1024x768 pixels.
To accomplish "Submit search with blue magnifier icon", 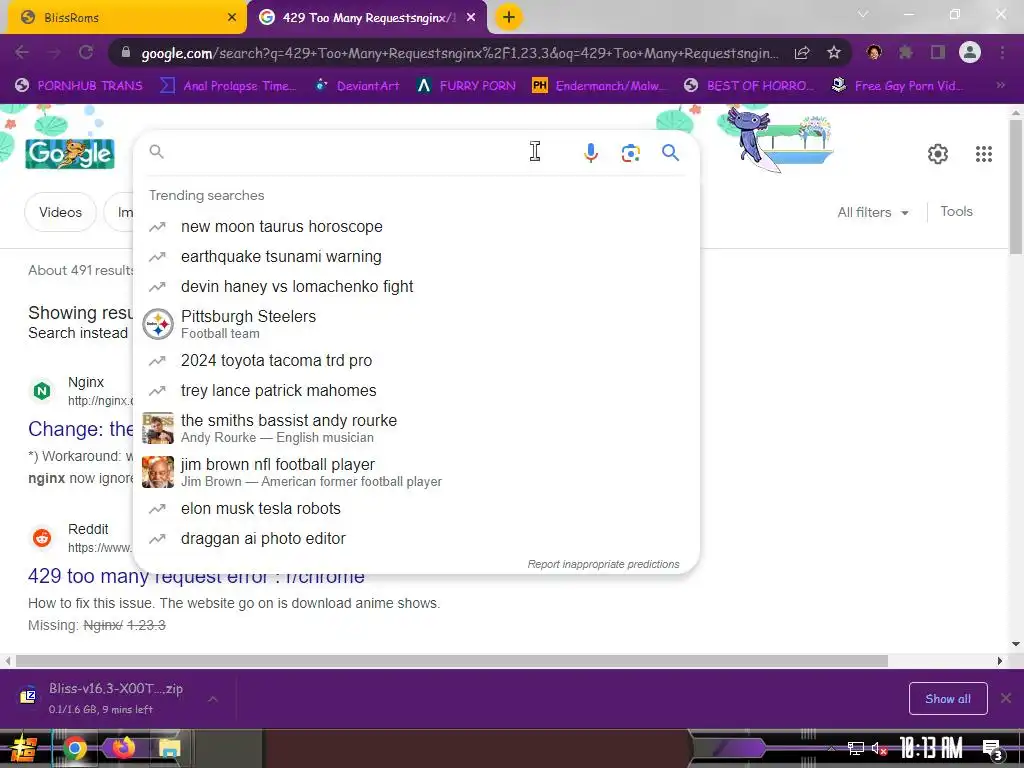I will [x=670, y=153].
